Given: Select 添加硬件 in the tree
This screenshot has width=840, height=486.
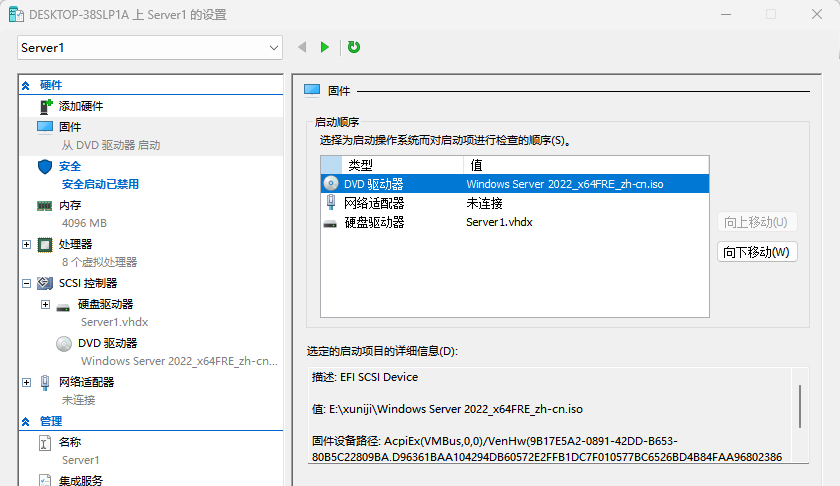Looking at the screenshot, I should [81, 106].
